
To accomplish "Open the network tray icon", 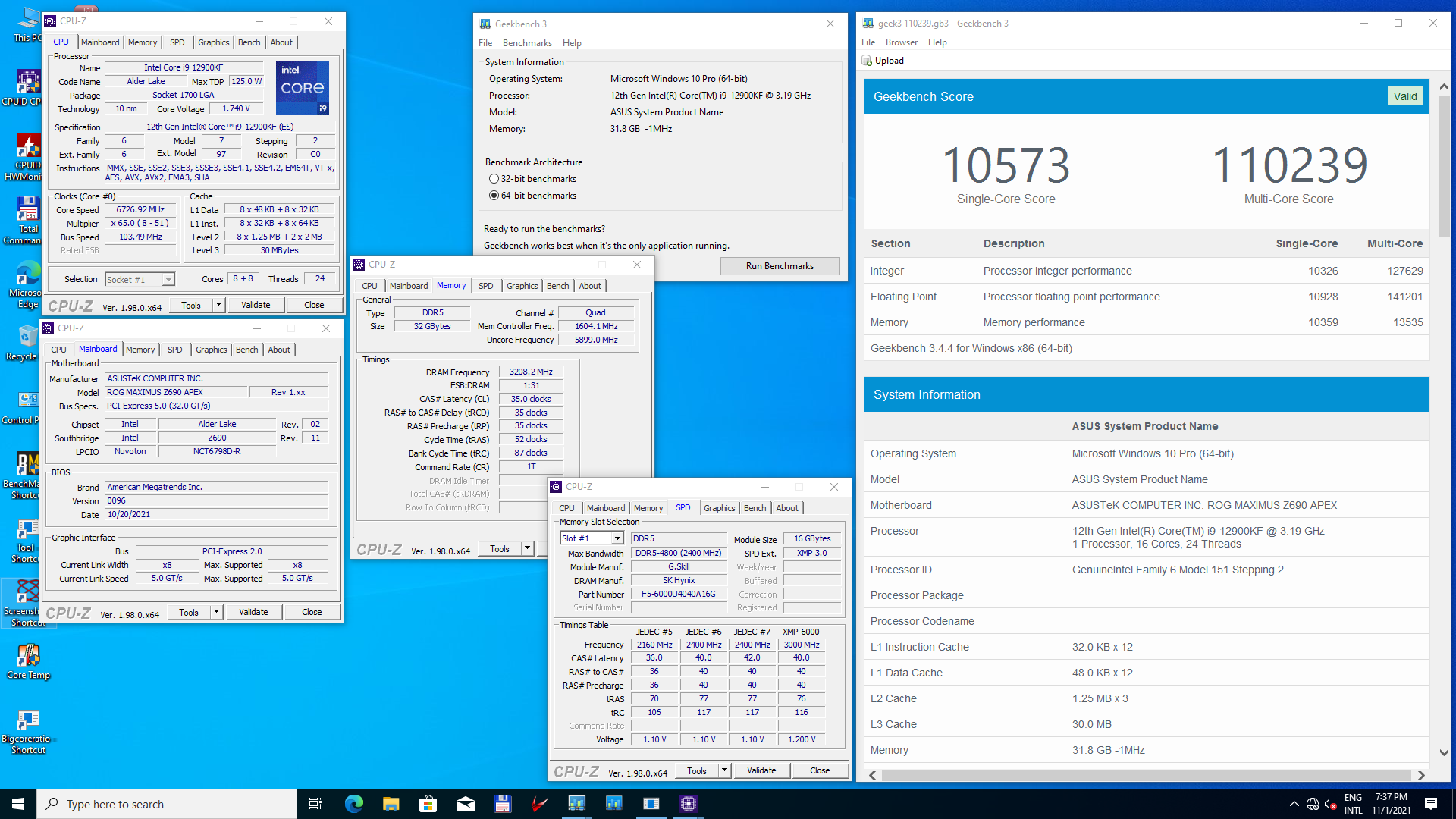I will click(1313, 804).
